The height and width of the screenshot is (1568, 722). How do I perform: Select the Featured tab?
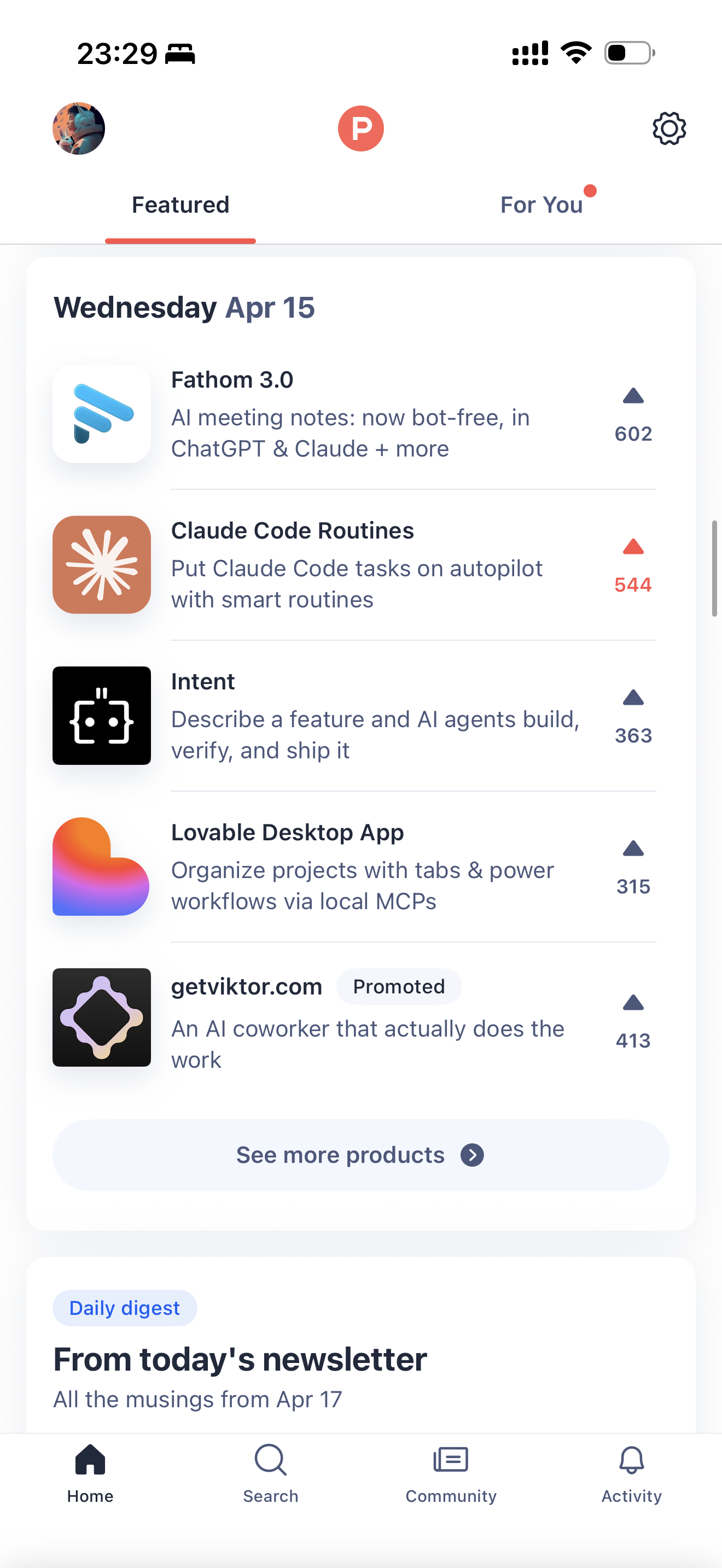click(180, 205)
